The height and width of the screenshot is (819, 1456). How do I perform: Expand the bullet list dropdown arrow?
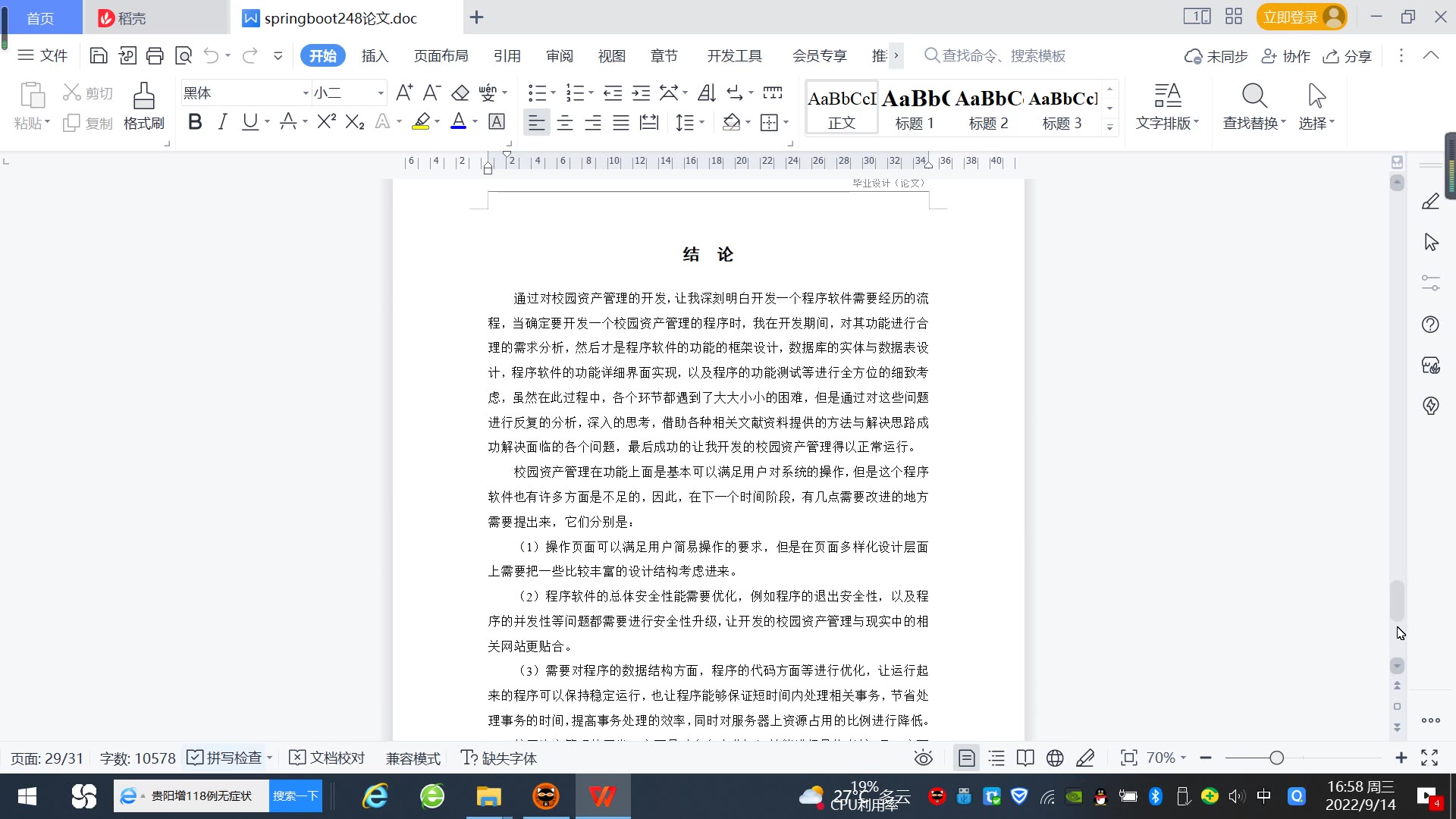coord(553,93)
